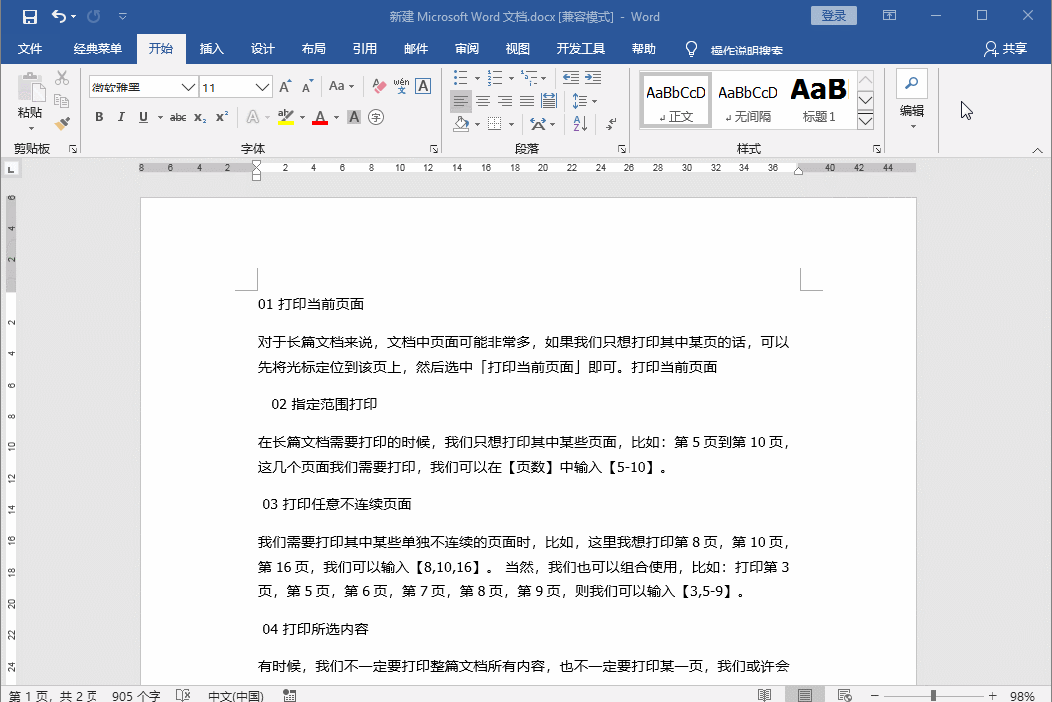
Task: Select the subscript icon
Action: 199,117
